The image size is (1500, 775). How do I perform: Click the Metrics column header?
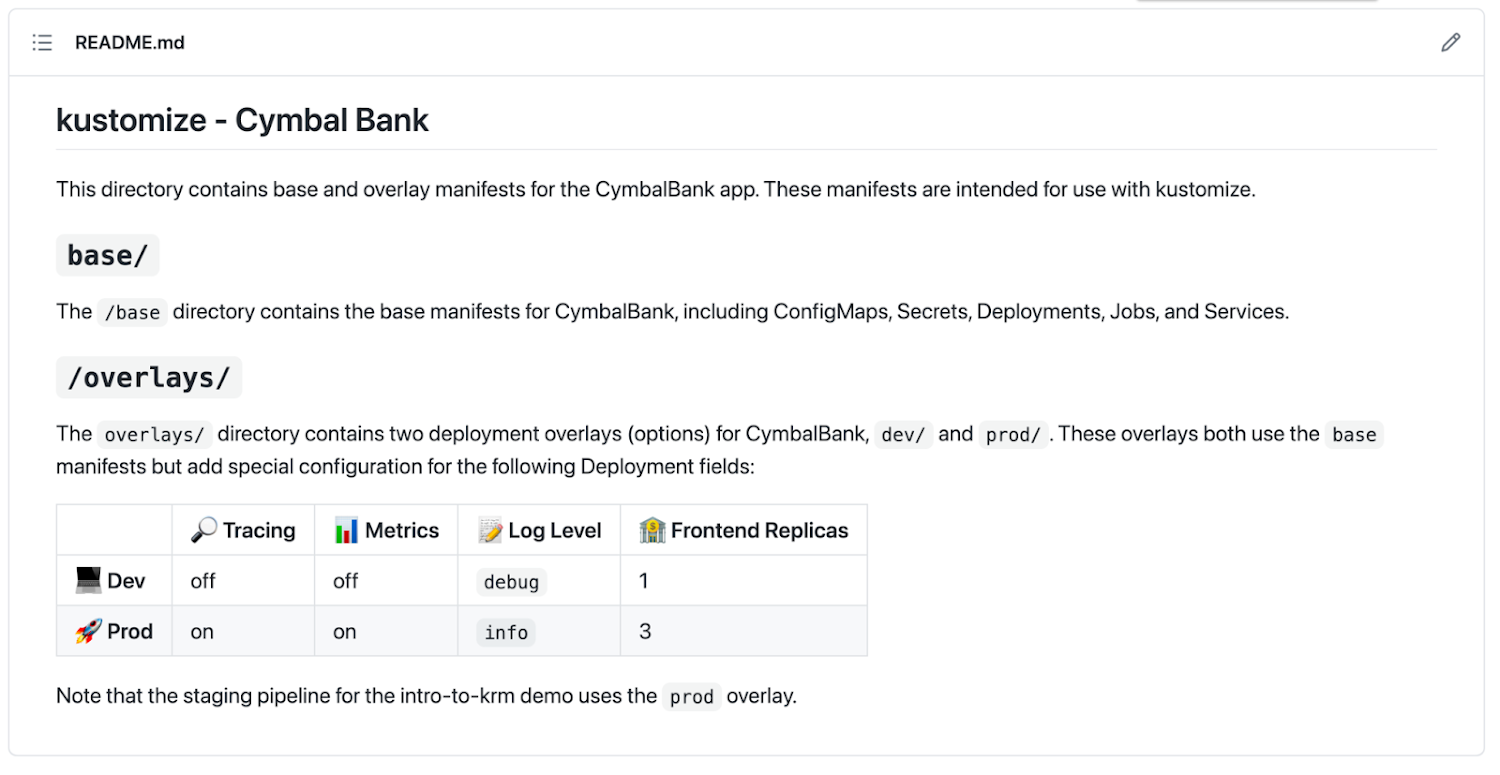click(x=386, y=530)
